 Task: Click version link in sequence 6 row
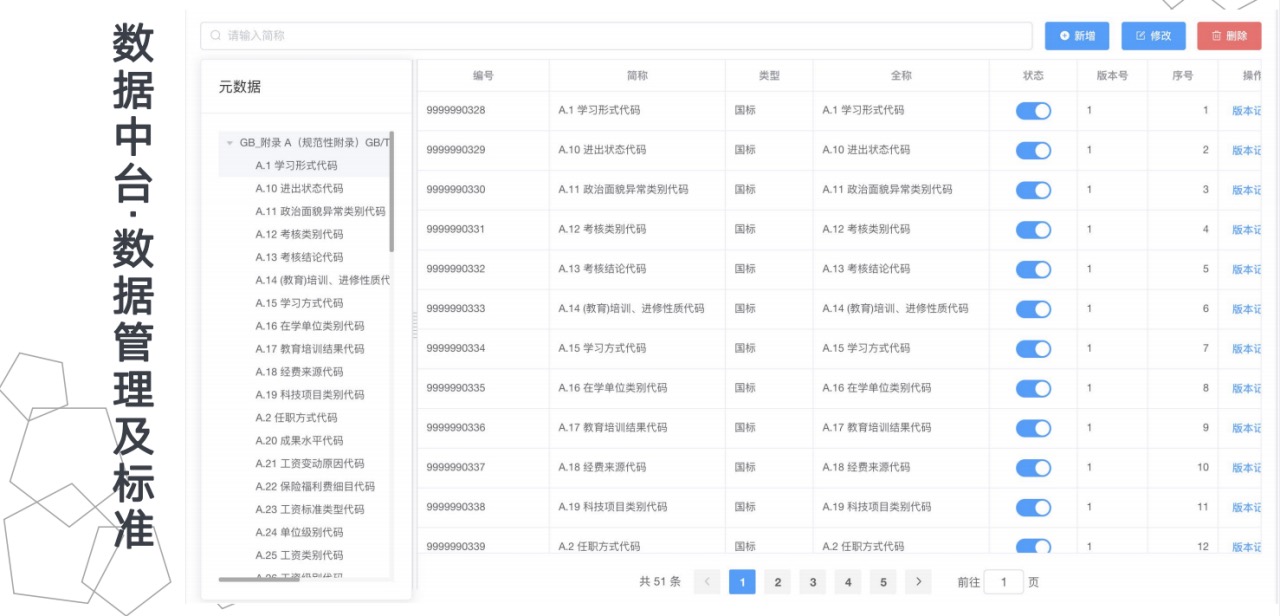pyautogui.click(x=1246, y=309)
